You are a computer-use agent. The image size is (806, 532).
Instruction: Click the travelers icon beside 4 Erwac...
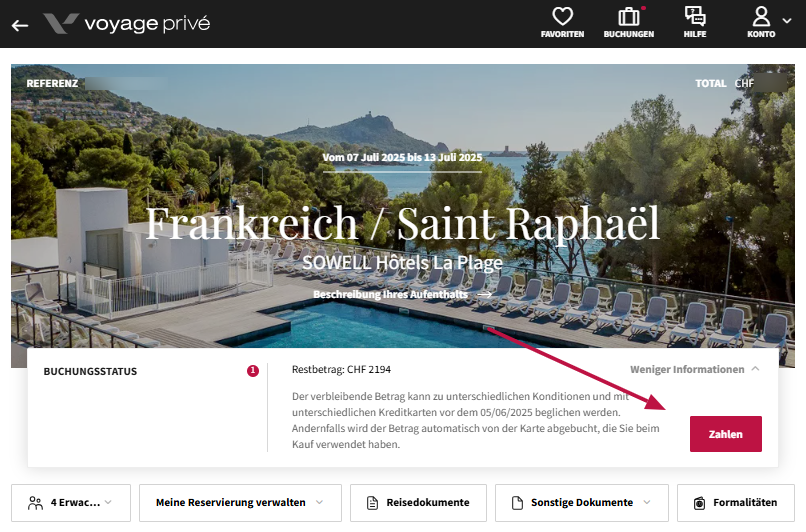pos(35,503)
